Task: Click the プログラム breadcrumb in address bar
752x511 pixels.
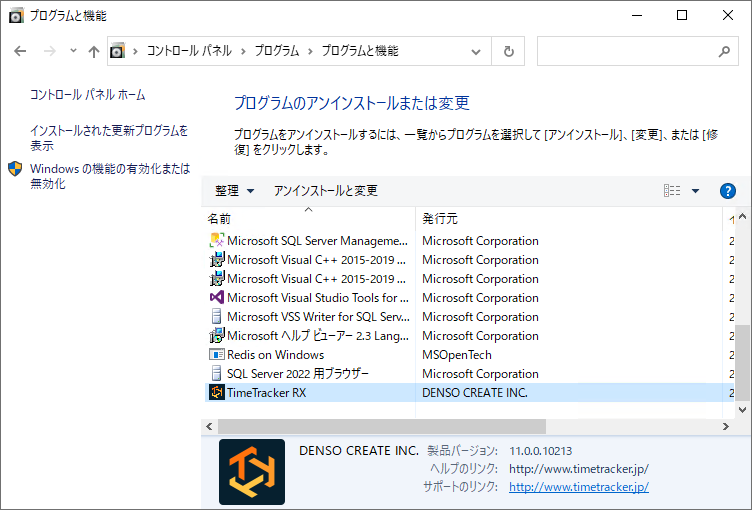Action: pos(276,51)
